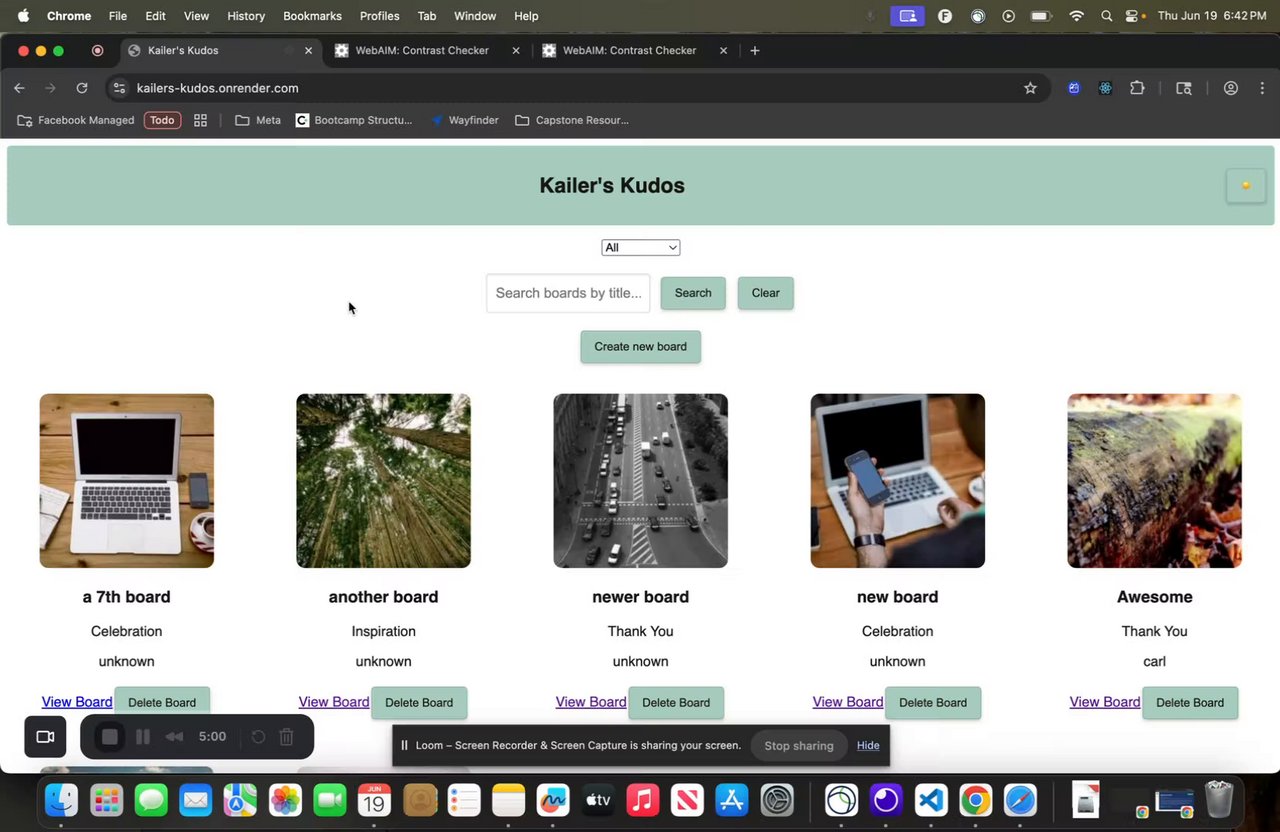Hide the Loom screen sharing notification
The height and width of the screenshot is (832, 1280).
pyautogui.click(x=868, y=745)
